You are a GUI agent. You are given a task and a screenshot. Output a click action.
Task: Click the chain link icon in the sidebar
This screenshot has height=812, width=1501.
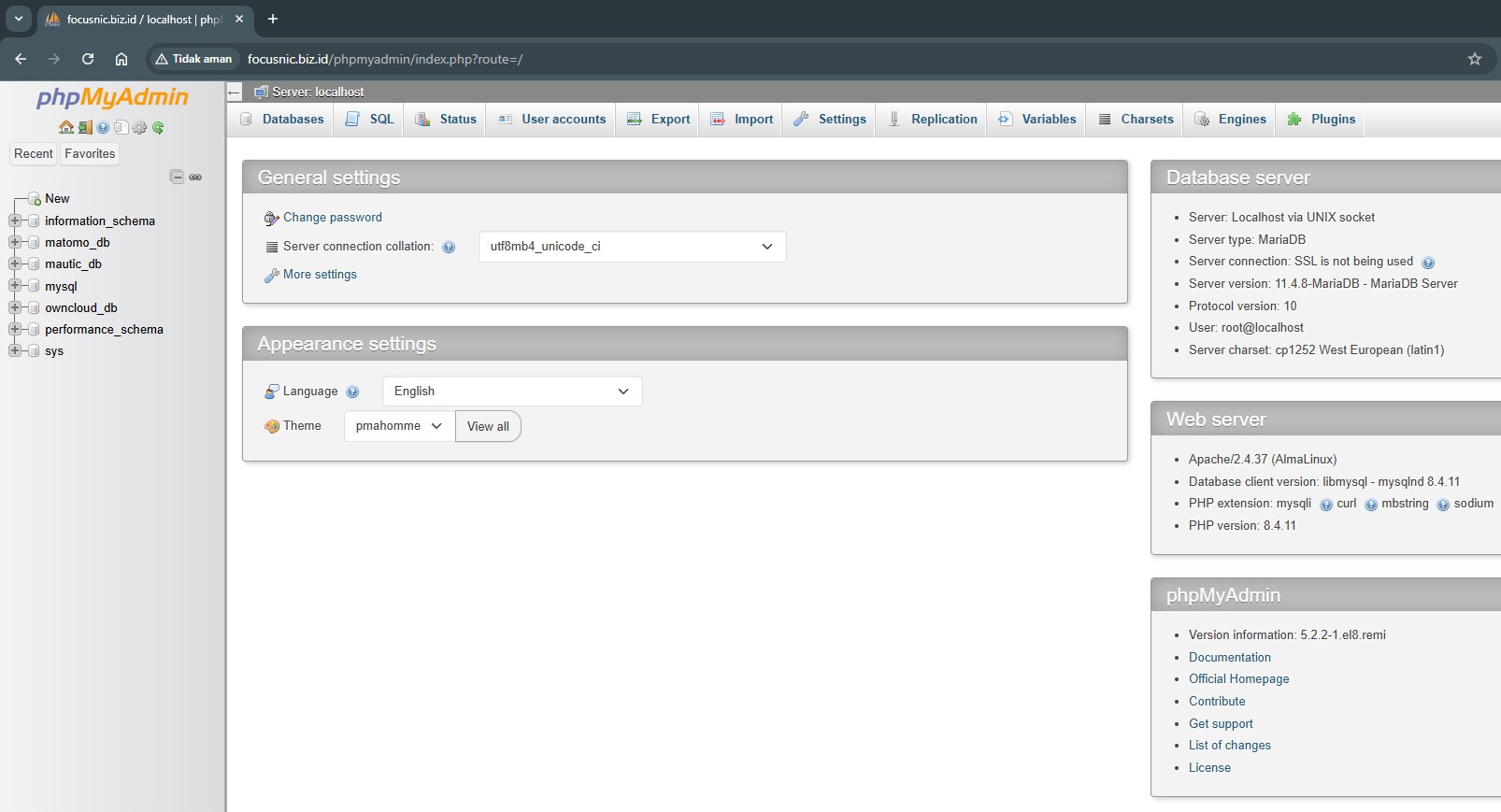point(195,177)
